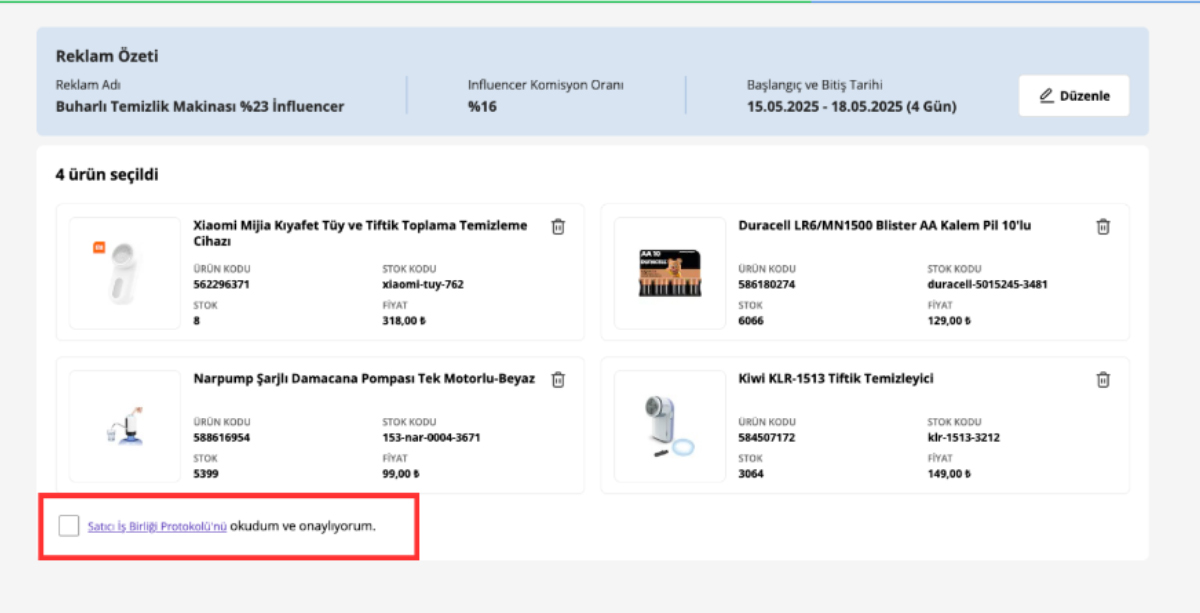
Task: Click the price 318,00 ₺
Action: (403, 321)
